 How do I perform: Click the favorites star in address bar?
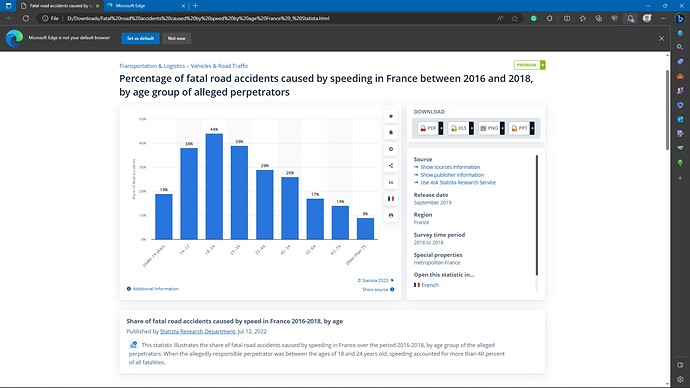click(x=514, y=18)
